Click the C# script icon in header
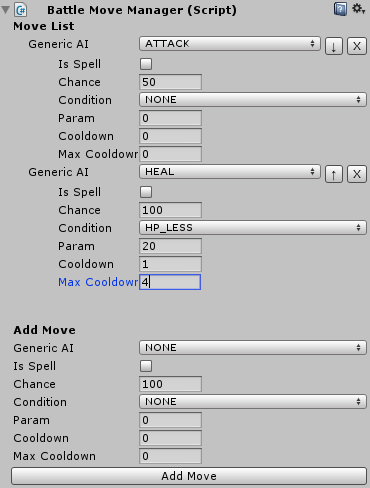The width and height of the screenshot is (370, 488). coord(21,10)
